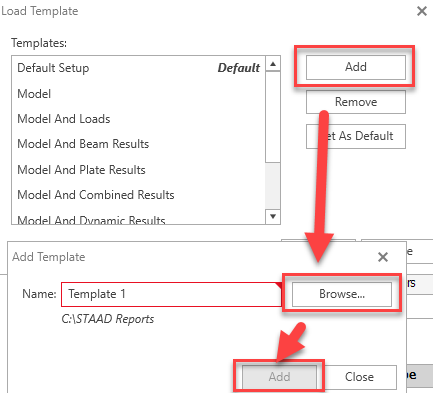The height and width of the screenshot is (393, 433).
Task: Click Close in the Add Template dialog
Action: tap(359, 377)
